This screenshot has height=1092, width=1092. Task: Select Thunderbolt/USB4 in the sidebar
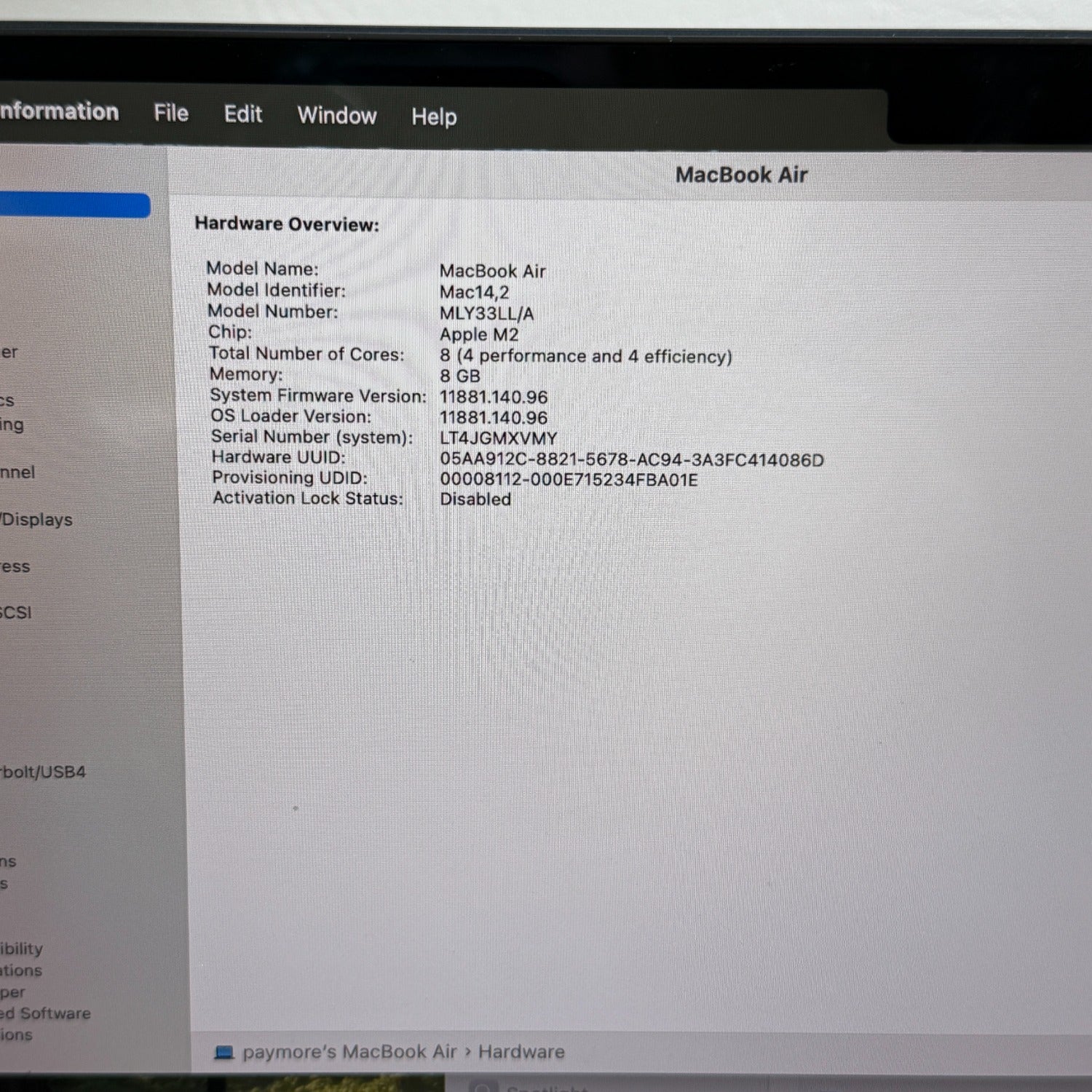[42, 772]
